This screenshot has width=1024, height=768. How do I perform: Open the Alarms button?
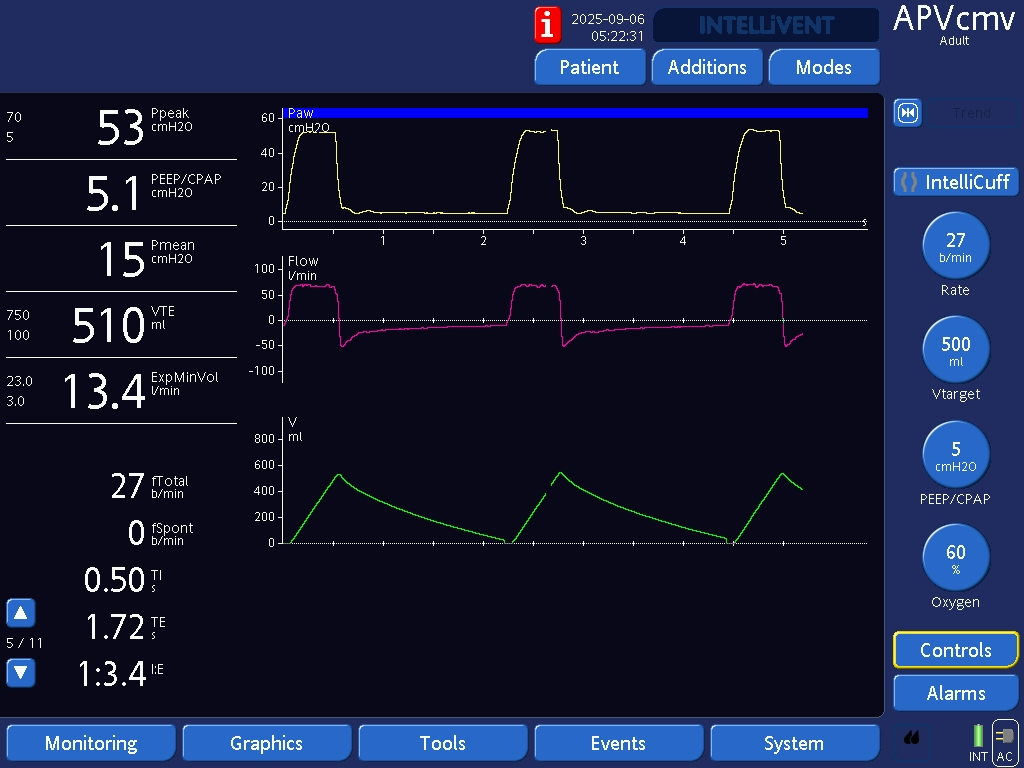[956, 693]
